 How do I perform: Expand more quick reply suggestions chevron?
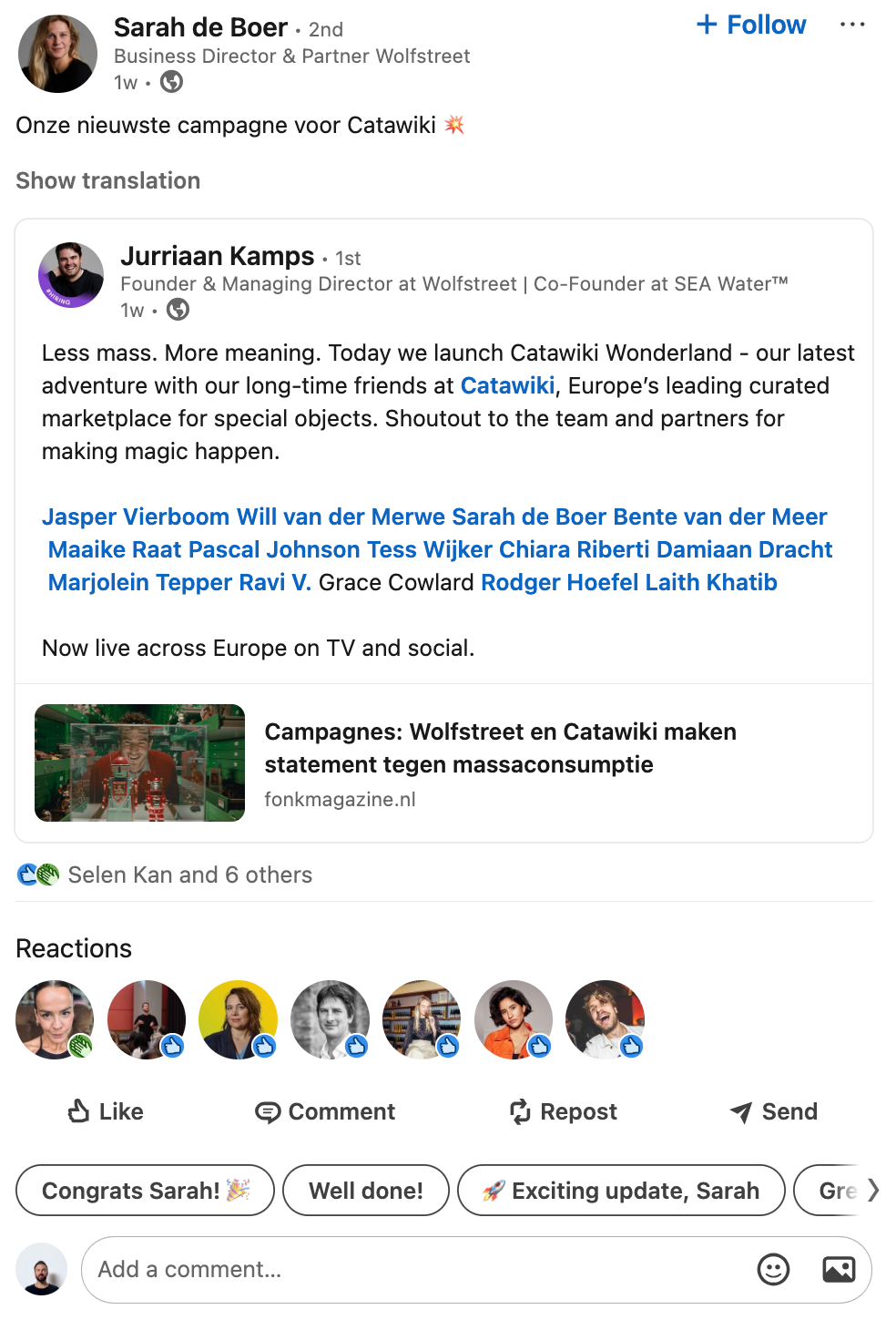(873, 1190)
